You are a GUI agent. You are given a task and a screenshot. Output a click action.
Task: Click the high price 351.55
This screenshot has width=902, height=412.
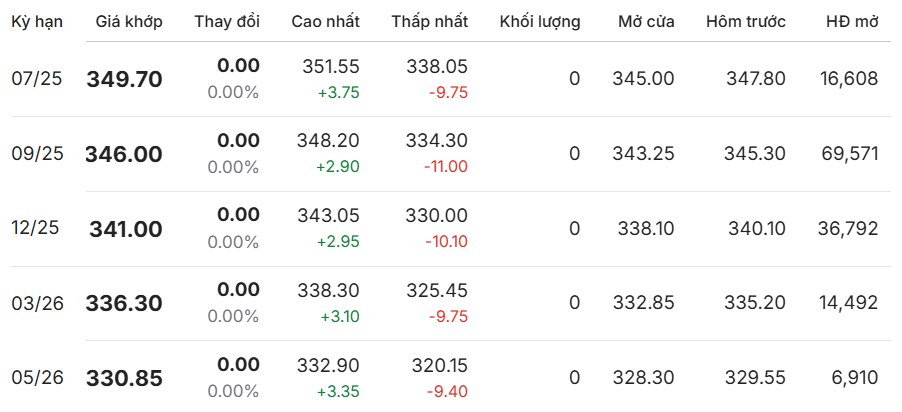coord(331,67)
